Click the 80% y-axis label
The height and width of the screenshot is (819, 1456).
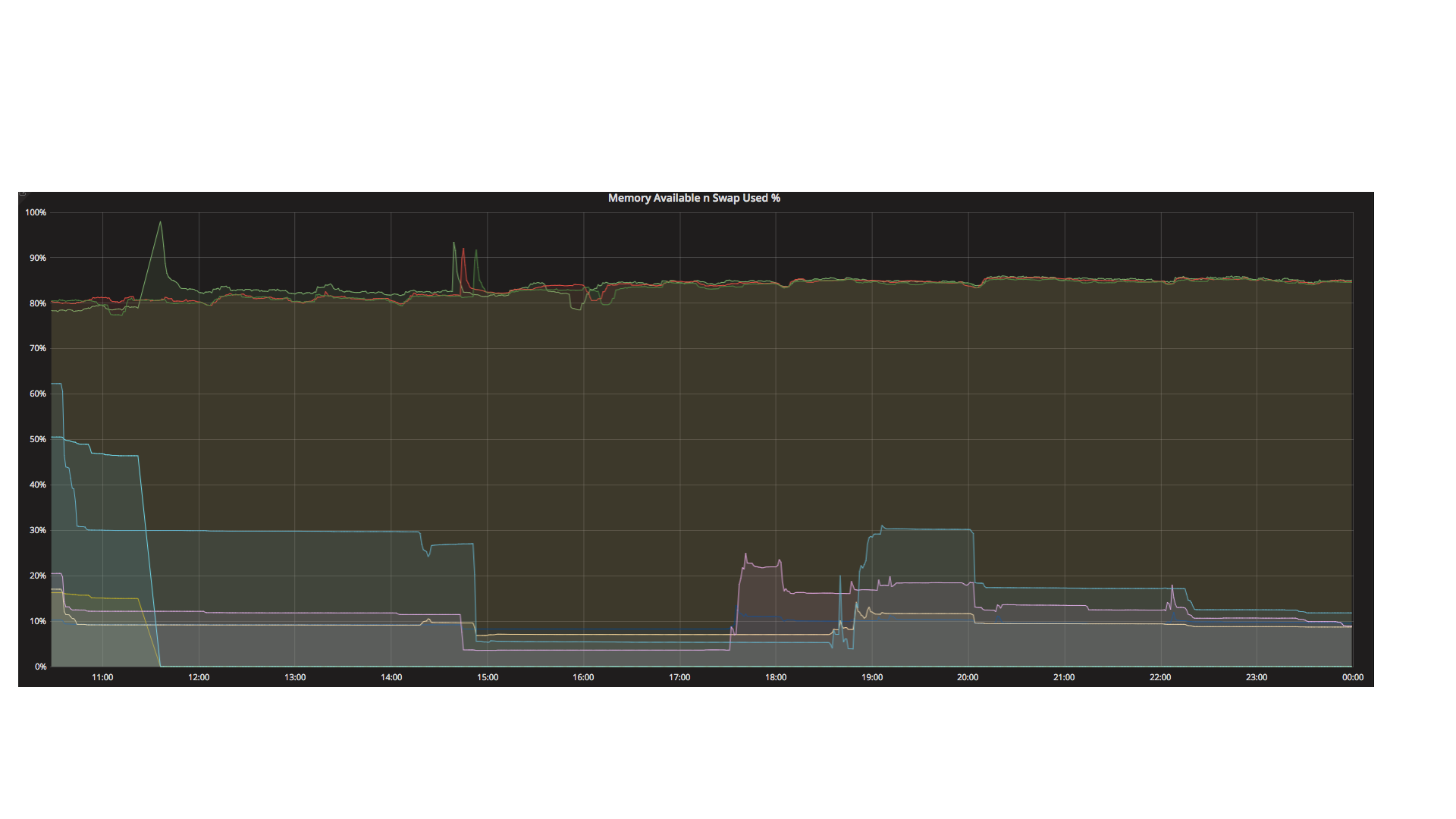37,303
